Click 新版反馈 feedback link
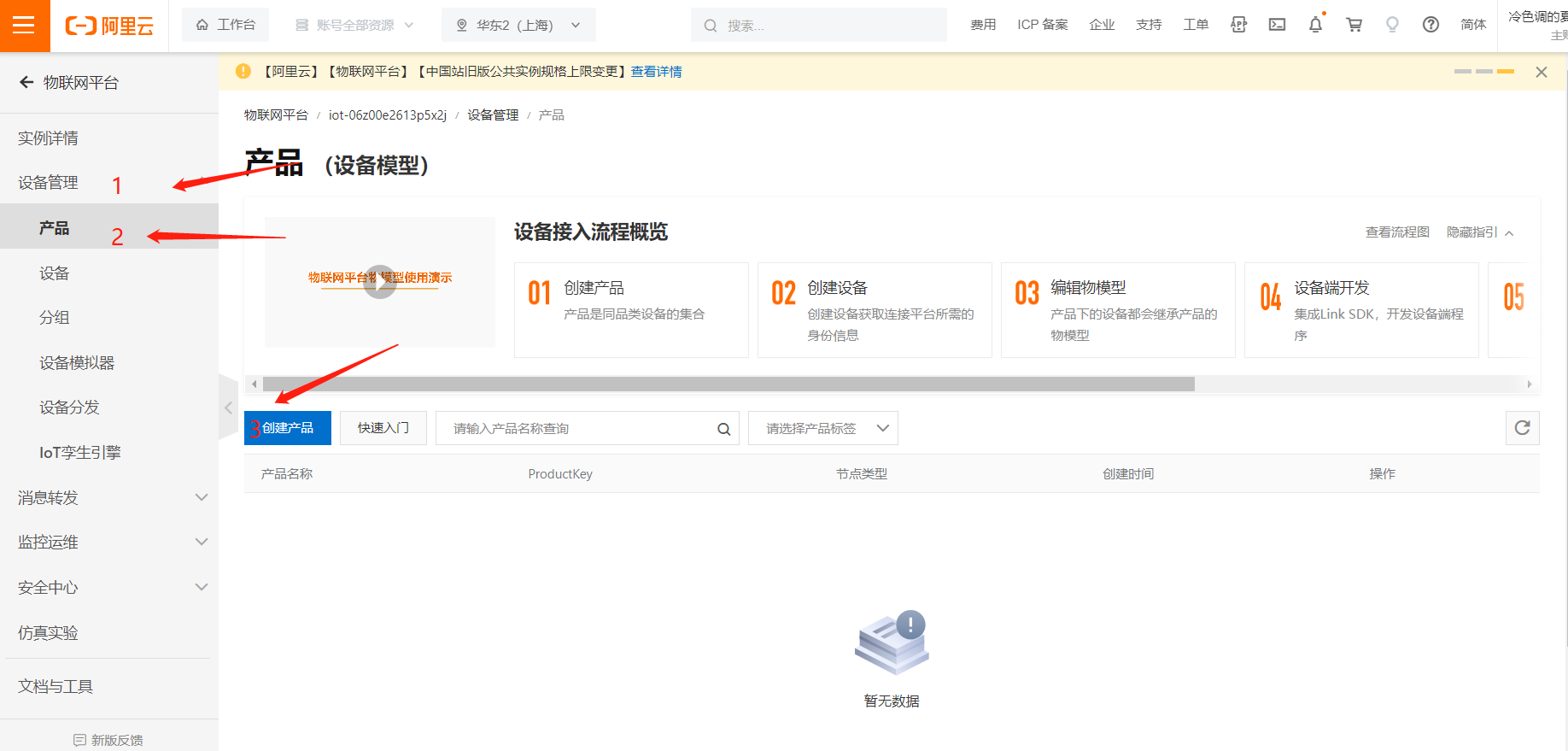Screen dimensions: 1568x751 [109, 739]
